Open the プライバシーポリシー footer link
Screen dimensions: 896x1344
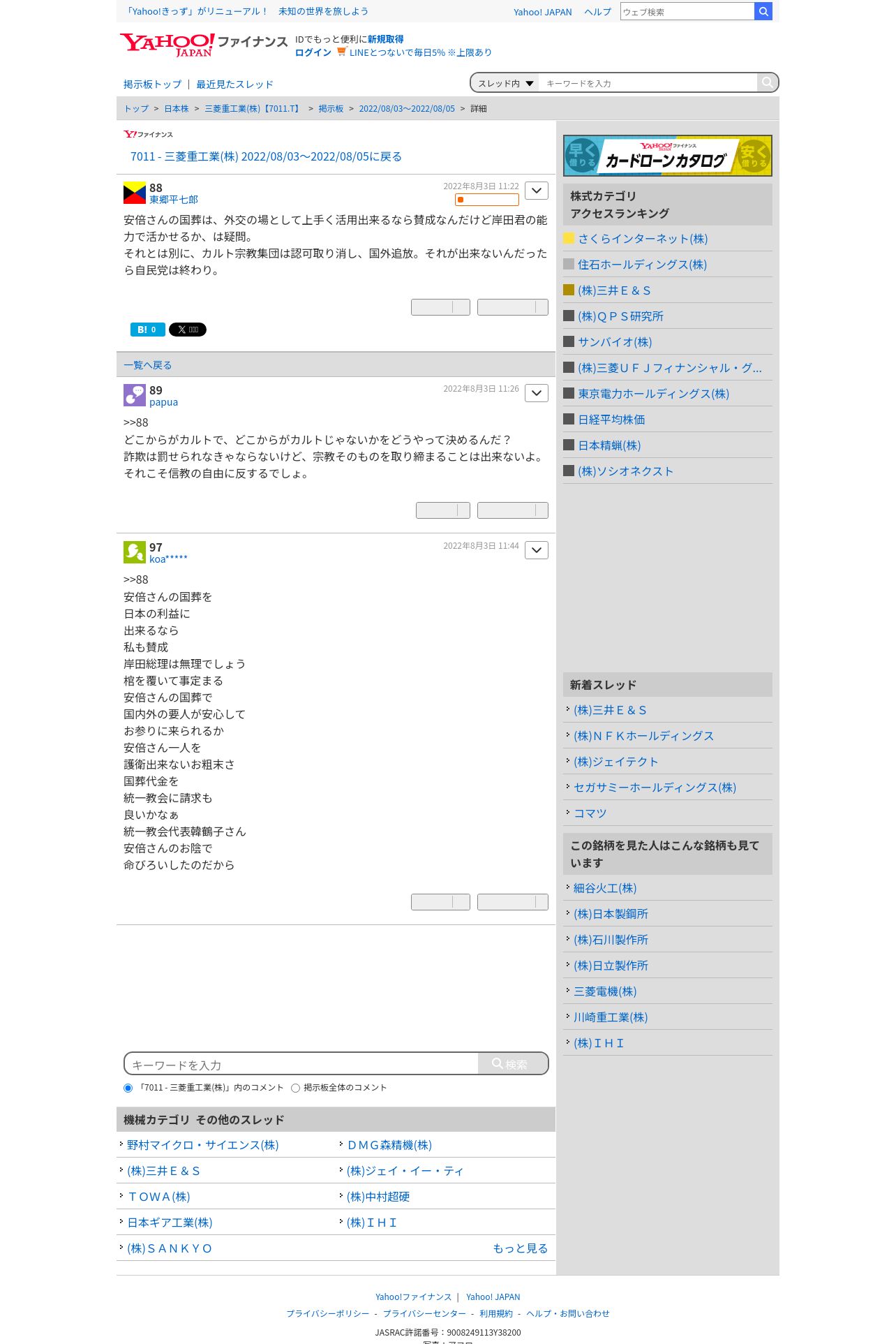coord(328,1313)
